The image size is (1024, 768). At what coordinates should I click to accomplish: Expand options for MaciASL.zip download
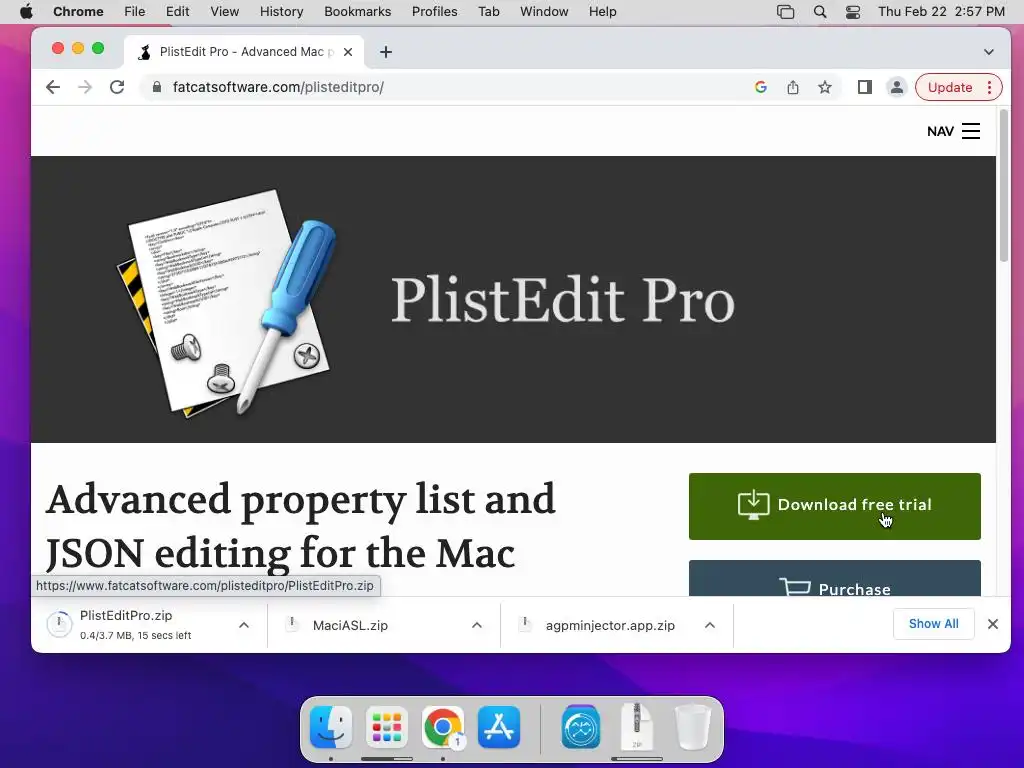(477, 625)
